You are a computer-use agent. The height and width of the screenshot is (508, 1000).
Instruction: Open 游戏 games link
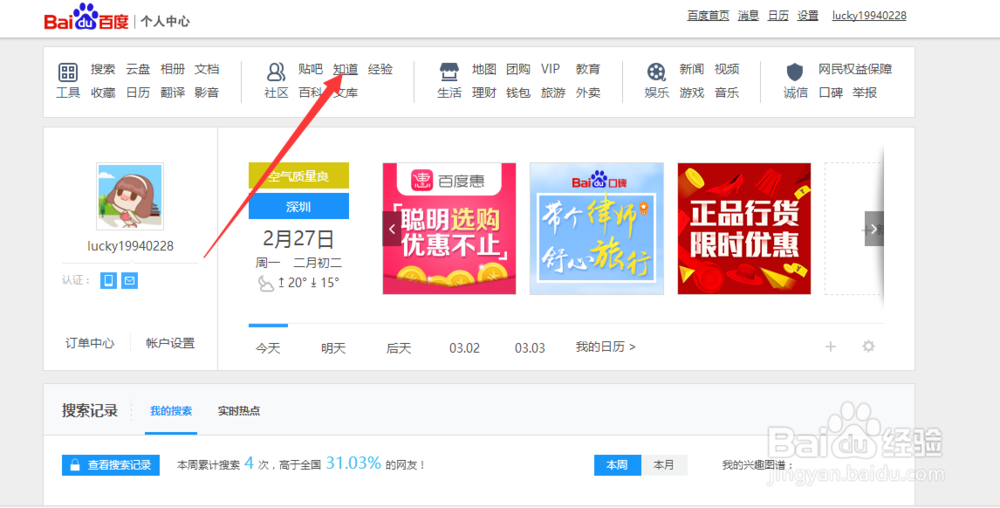(691, 92)
